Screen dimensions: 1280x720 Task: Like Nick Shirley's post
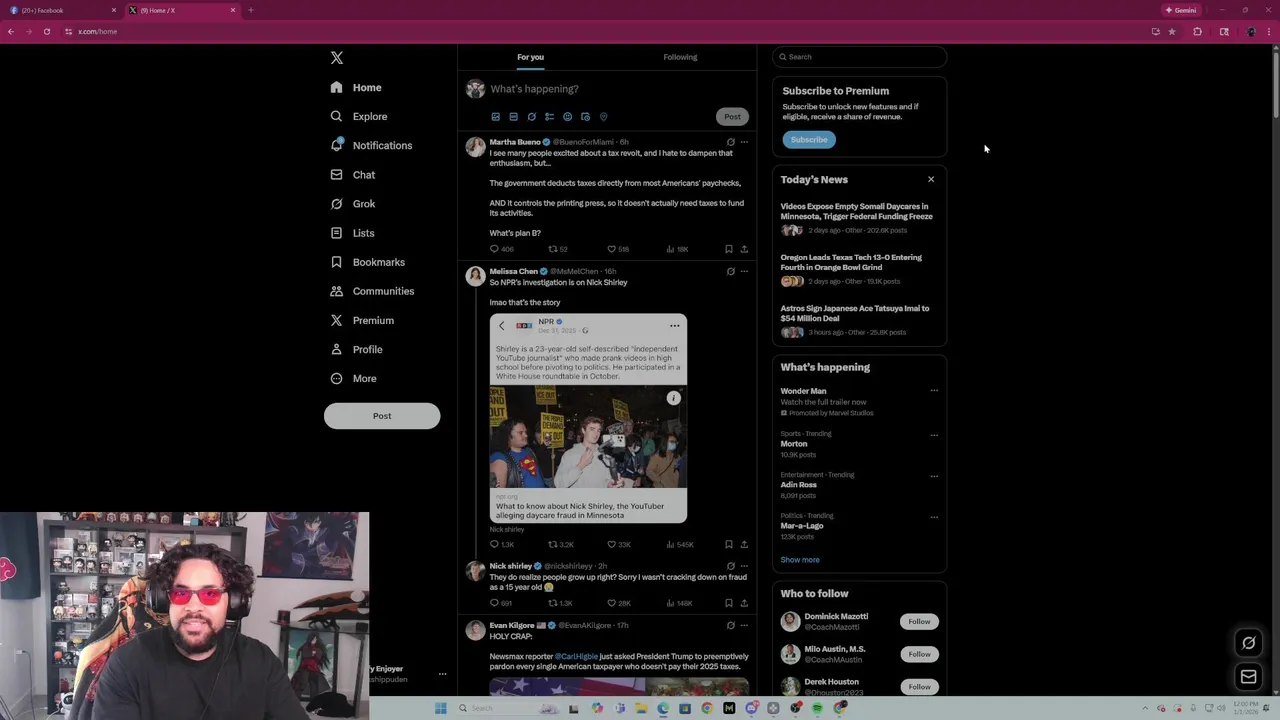619,603
